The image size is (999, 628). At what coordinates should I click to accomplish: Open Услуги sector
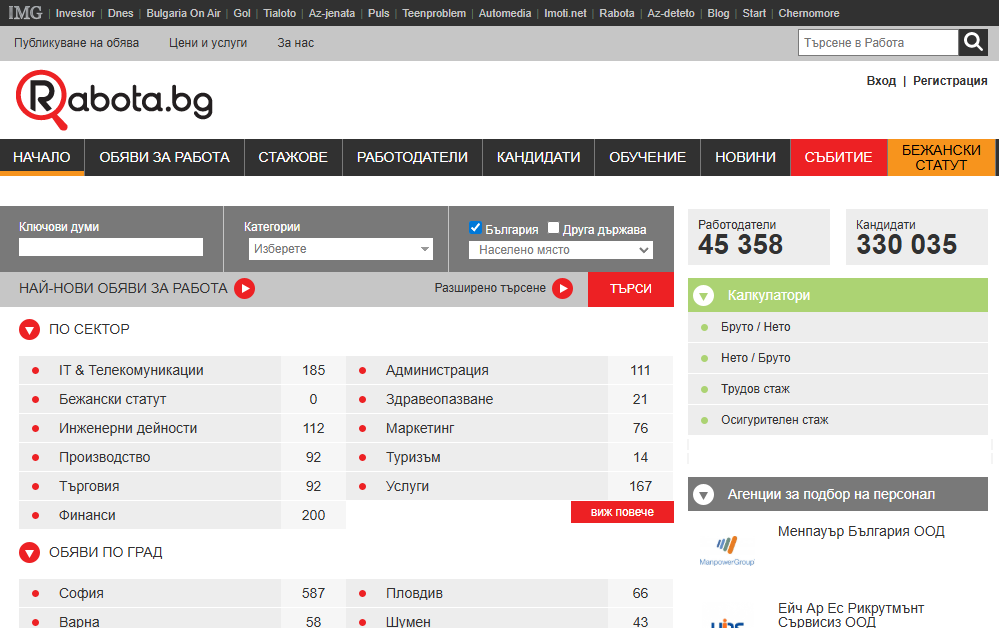pyautogui.click(x=407, y=487)
